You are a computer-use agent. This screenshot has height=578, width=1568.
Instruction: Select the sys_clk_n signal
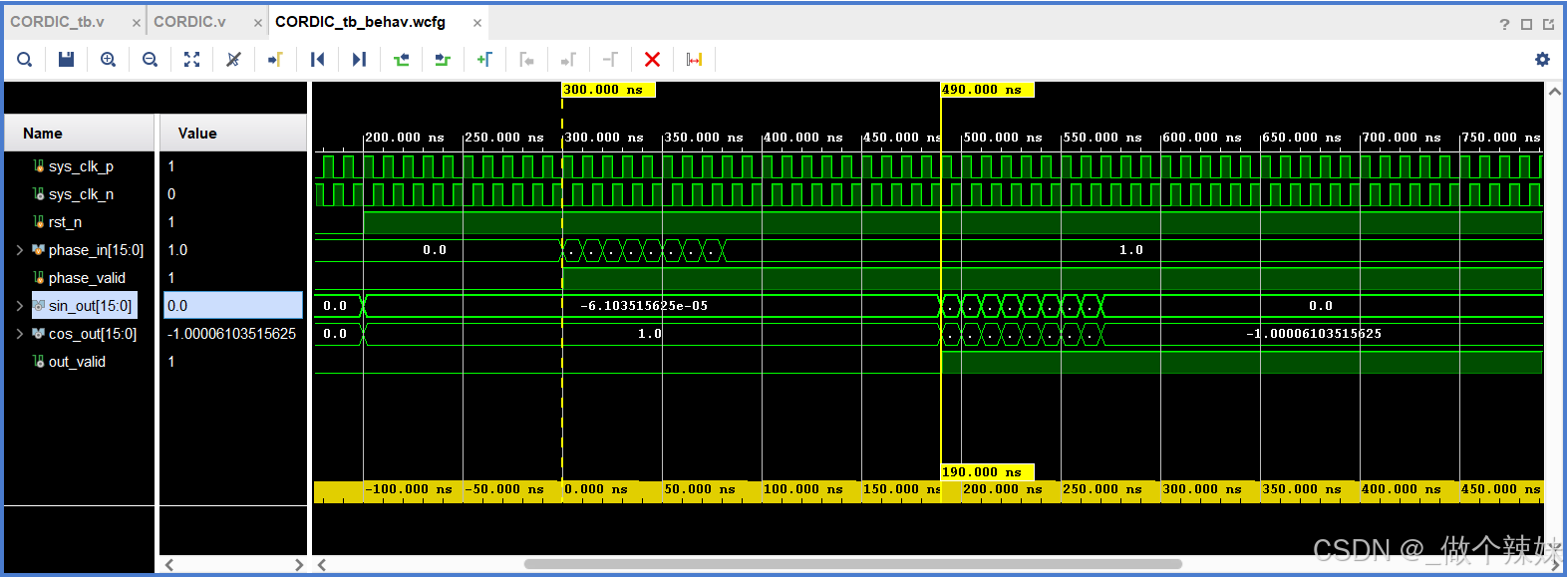[x=81, y=194]
